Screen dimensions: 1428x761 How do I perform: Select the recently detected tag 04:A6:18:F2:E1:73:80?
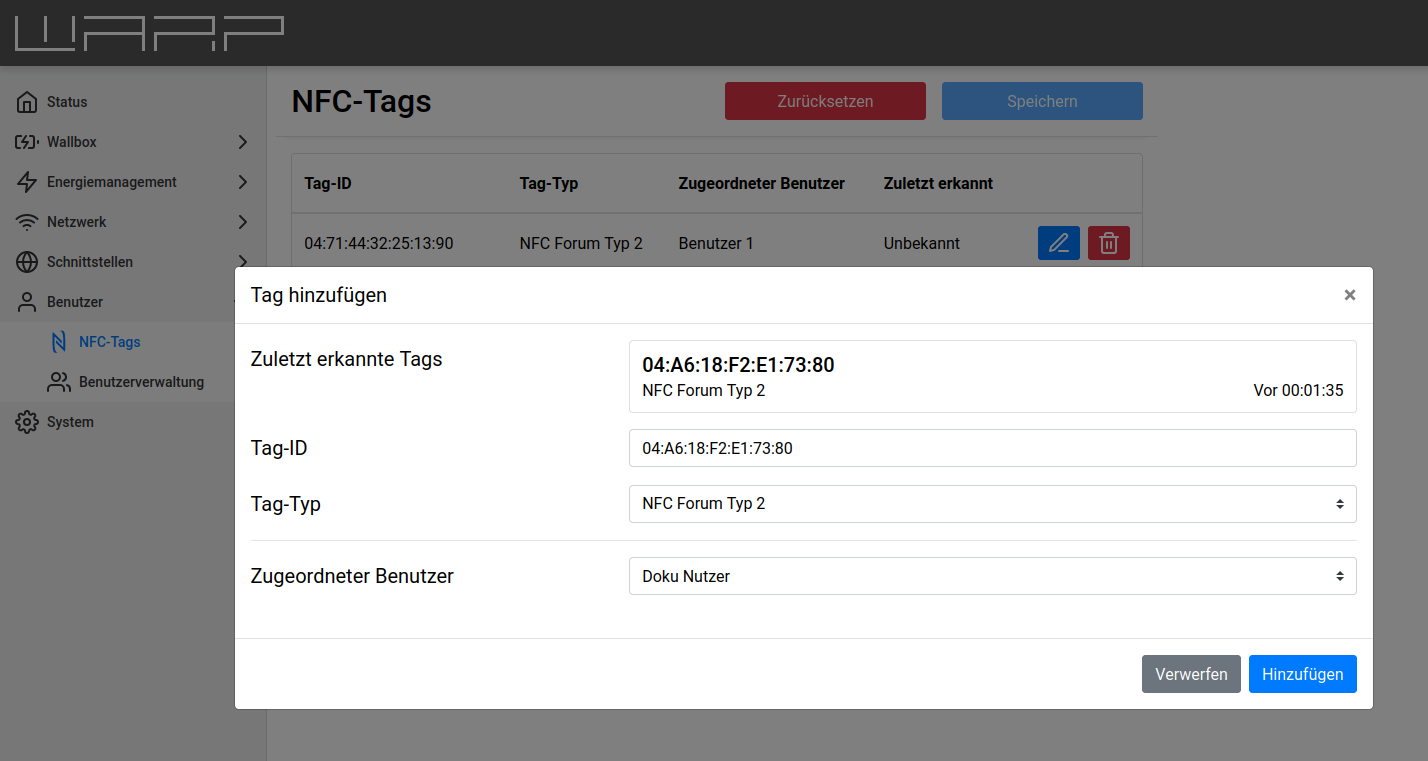point(992,376)
